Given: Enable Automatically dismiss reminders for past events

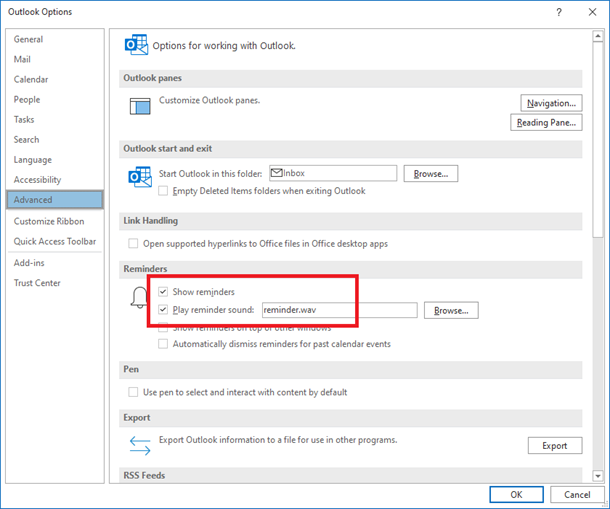Looking at the screenshot, I should (x=163, y=344).
